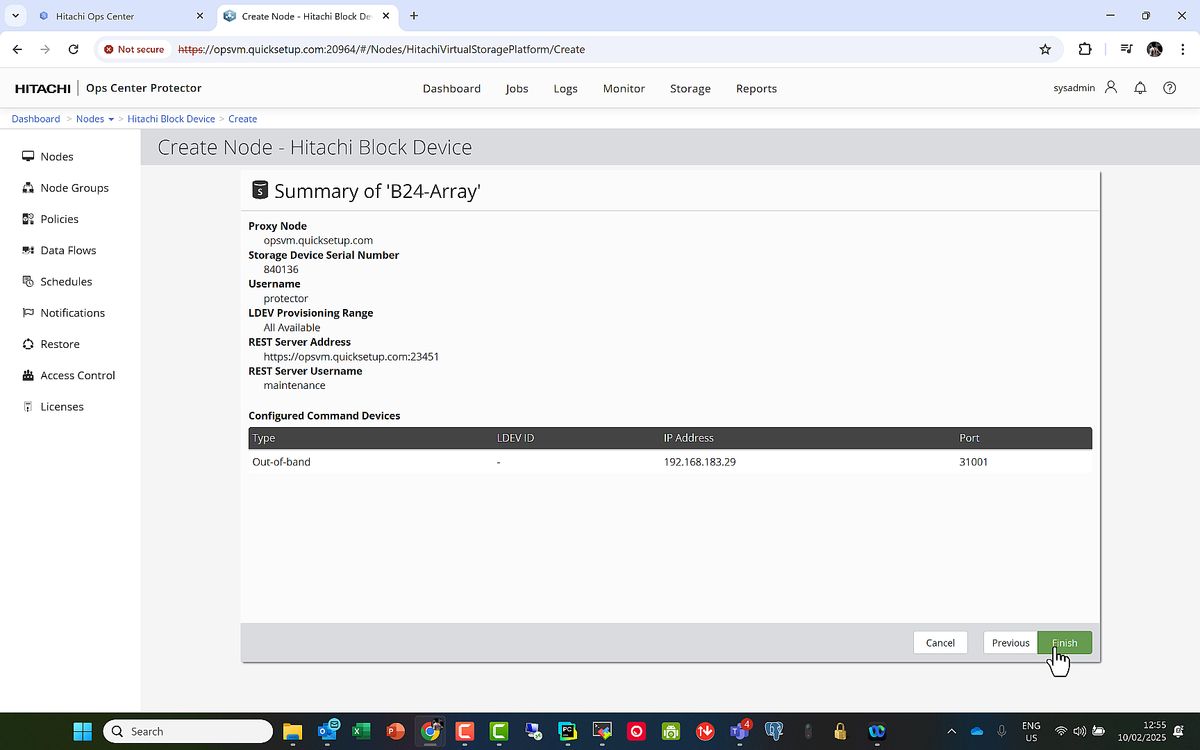This screenshot has width=1200, height=750.
Task: Open the notifications bell icon
Action: pos(1140,88)
